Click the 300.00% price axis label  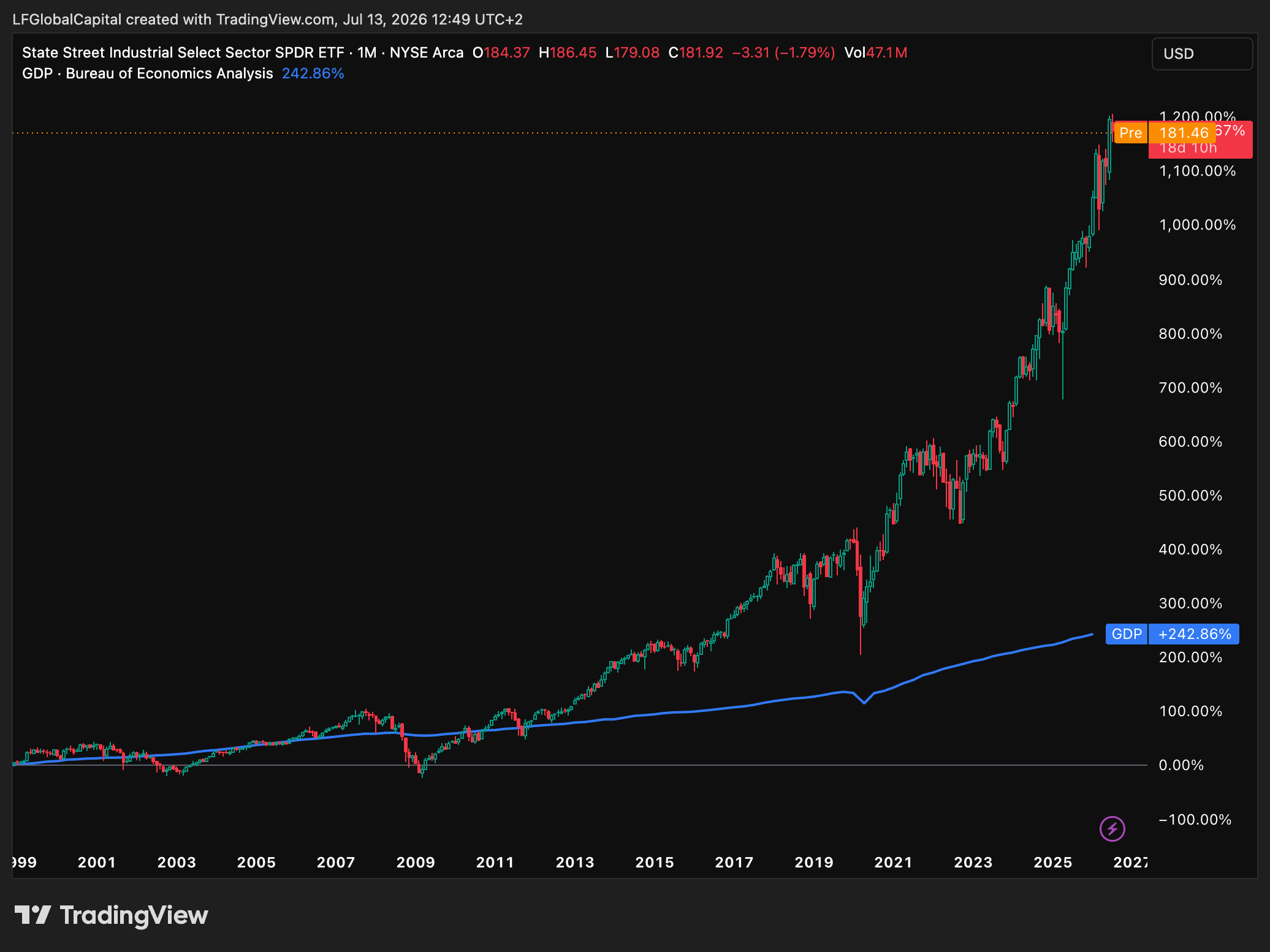pyautogui.click(x=1190, y=603)
